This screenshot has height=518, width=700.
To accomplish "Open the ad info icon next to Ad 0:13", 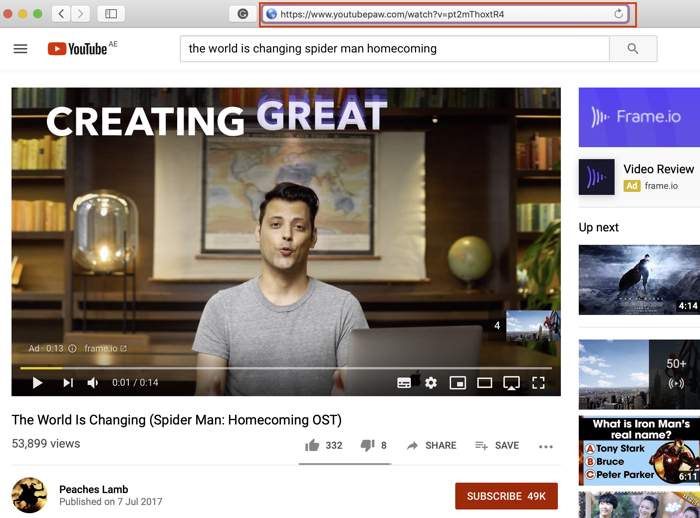I will (72, 348).
